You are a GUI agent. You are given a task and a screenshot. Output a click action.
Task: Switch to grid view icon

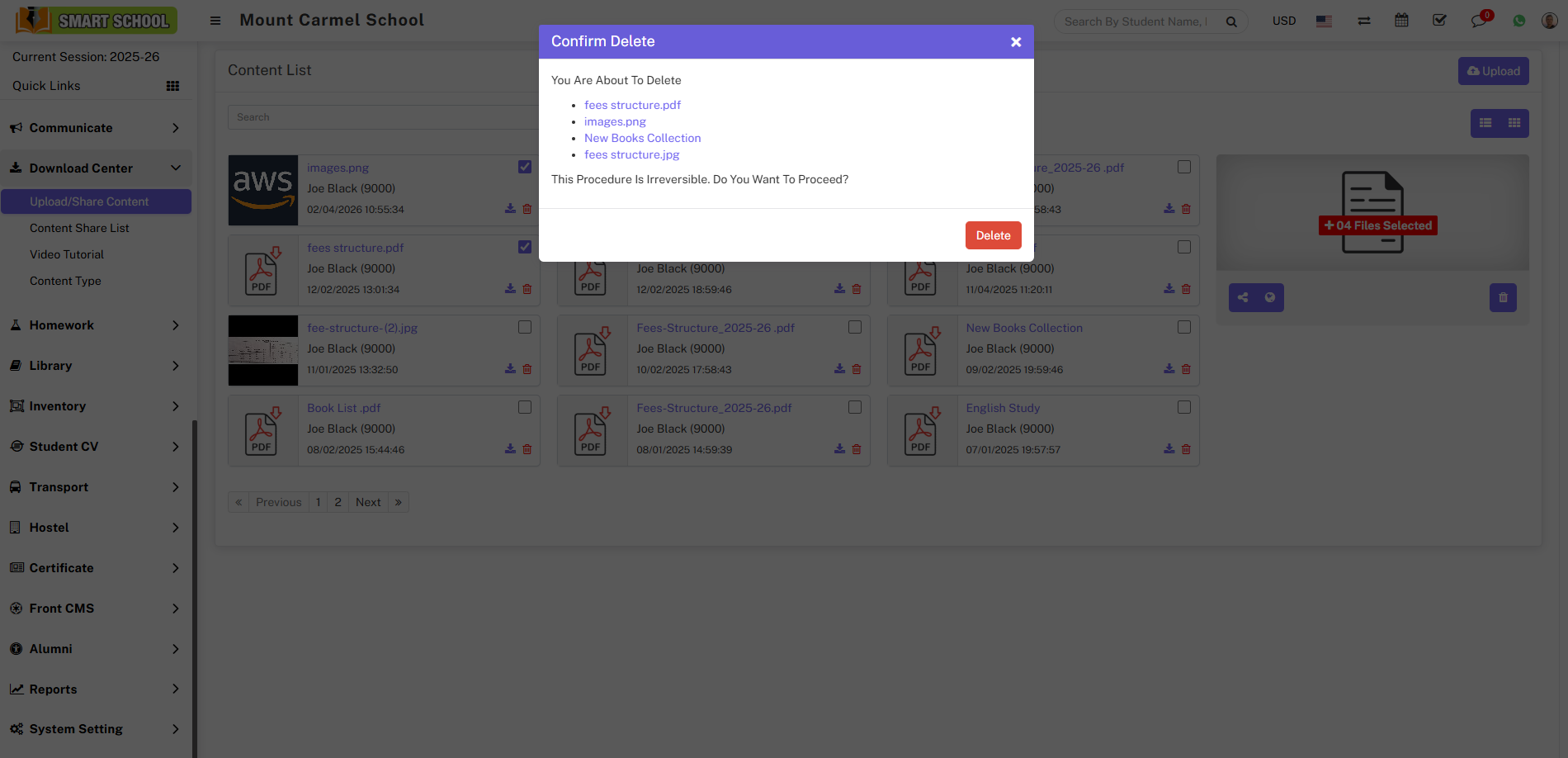(x=1514, y=123)
